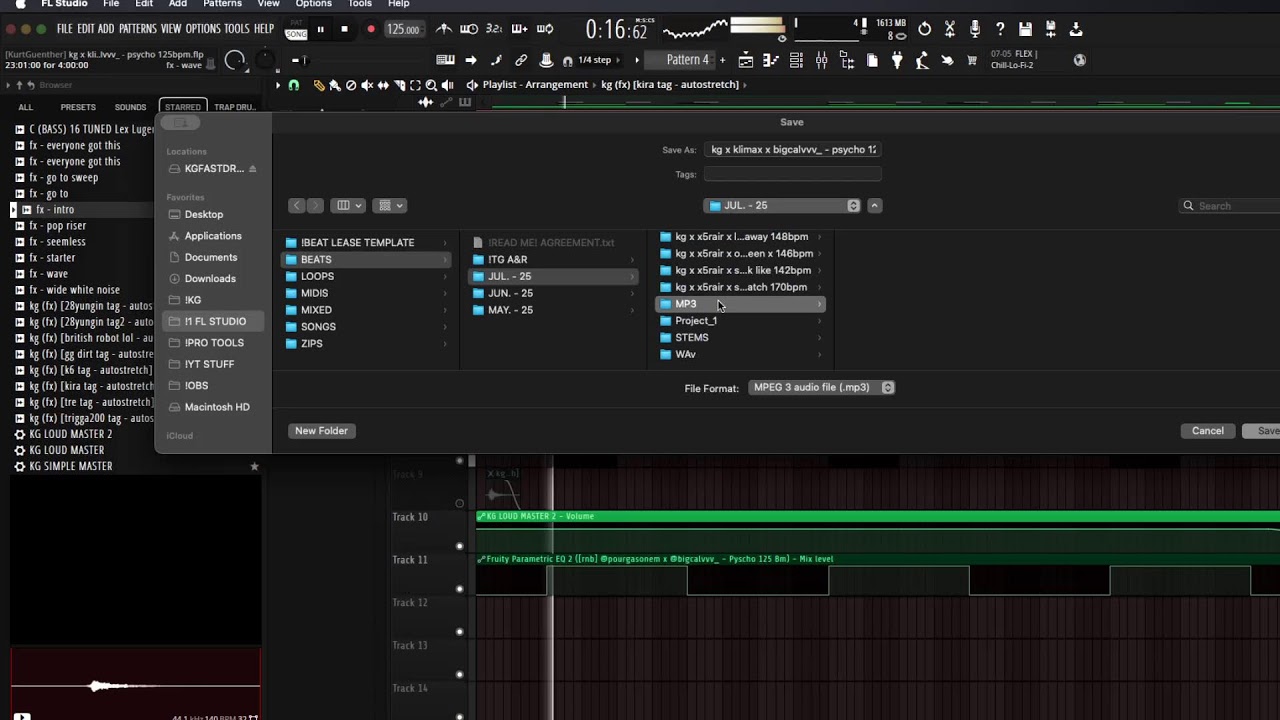Mute Track 10 with its green dot
Viewport: 1280px width, 720px height.
(460, 546)
